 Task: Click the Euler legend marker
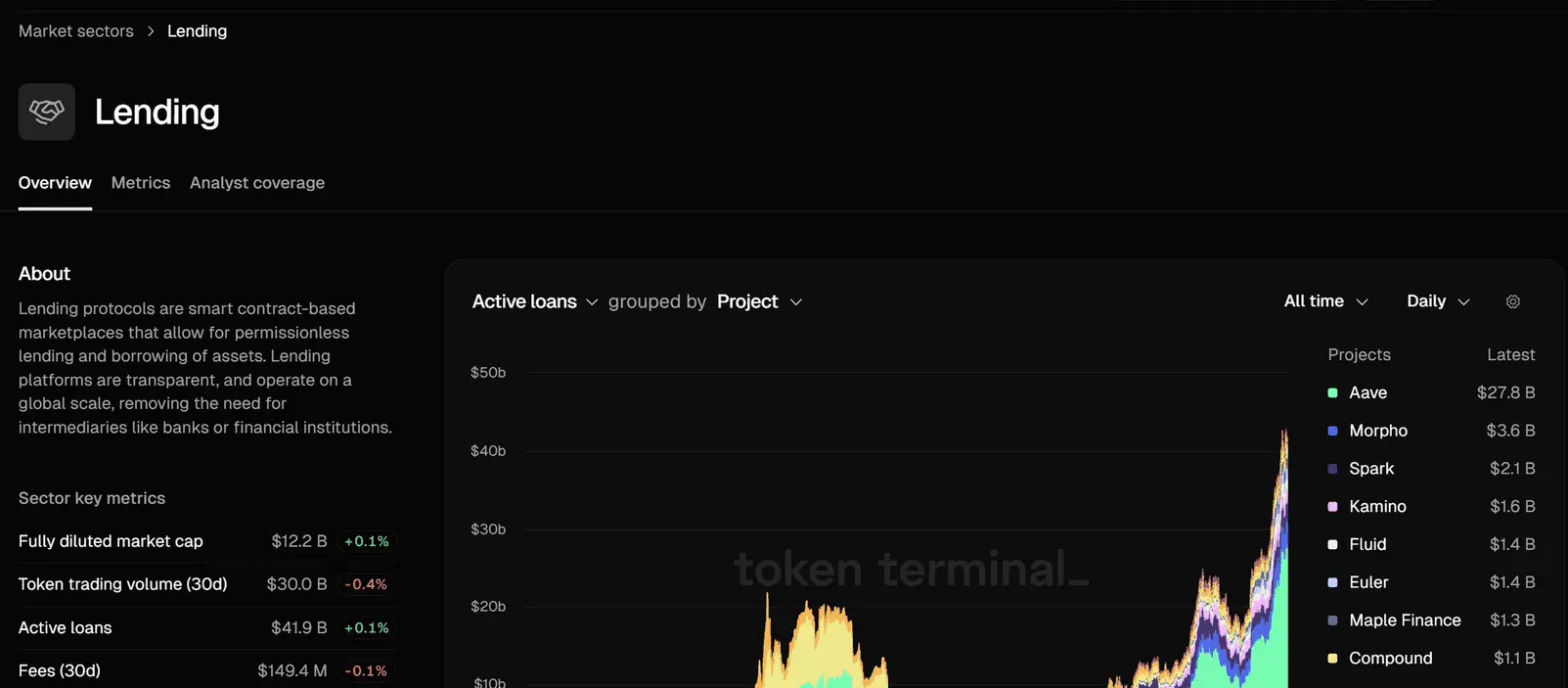[x=1332, y=582]
